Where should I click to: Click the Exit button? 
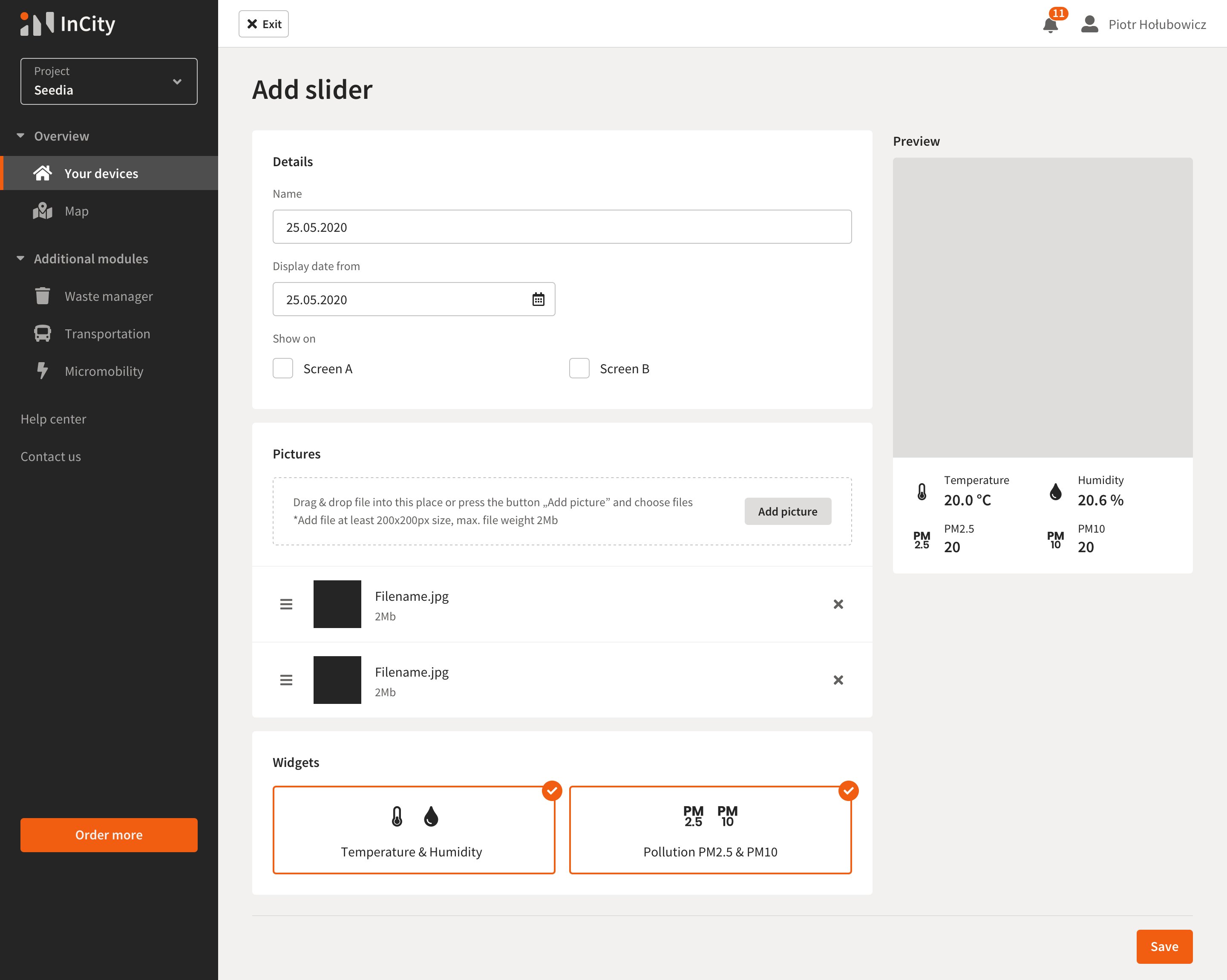(x=263, y=24)
